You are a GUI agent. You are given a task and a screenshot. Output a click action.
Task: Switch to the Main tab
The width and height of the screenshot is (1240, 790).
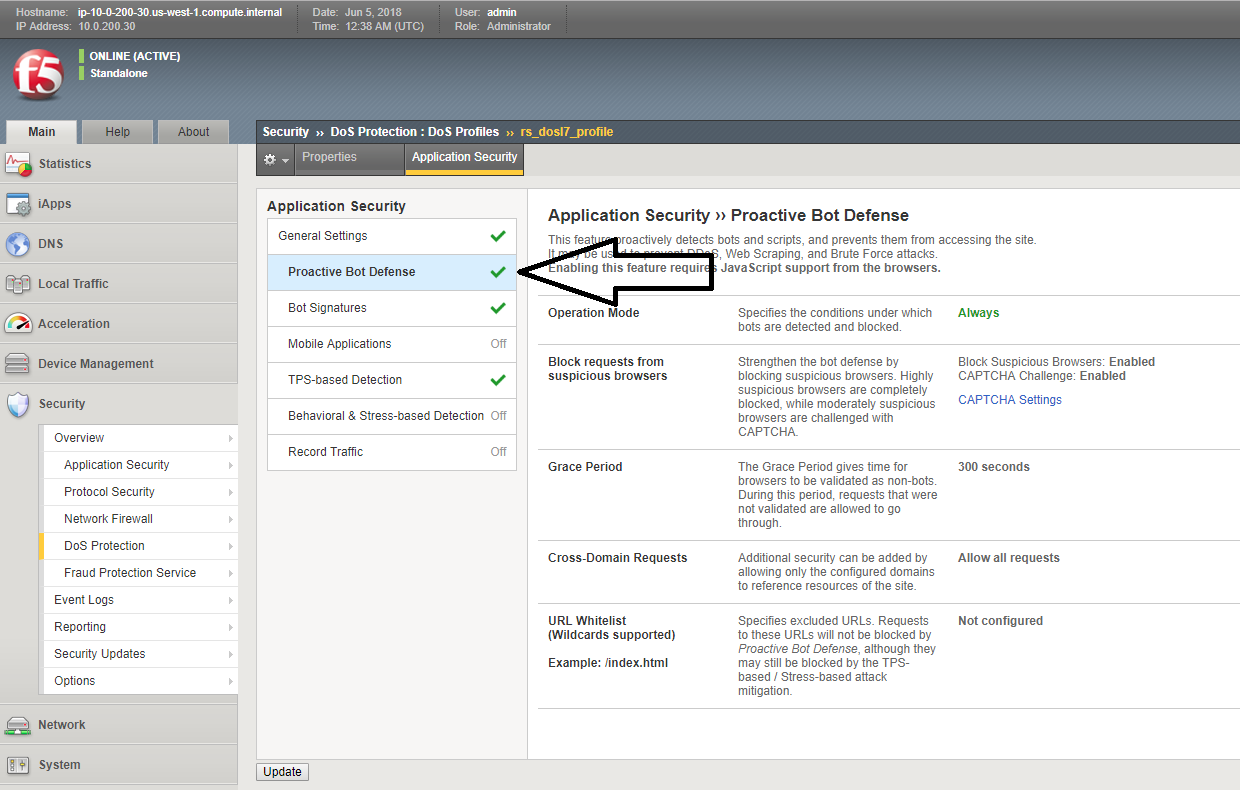pos(42,132)
